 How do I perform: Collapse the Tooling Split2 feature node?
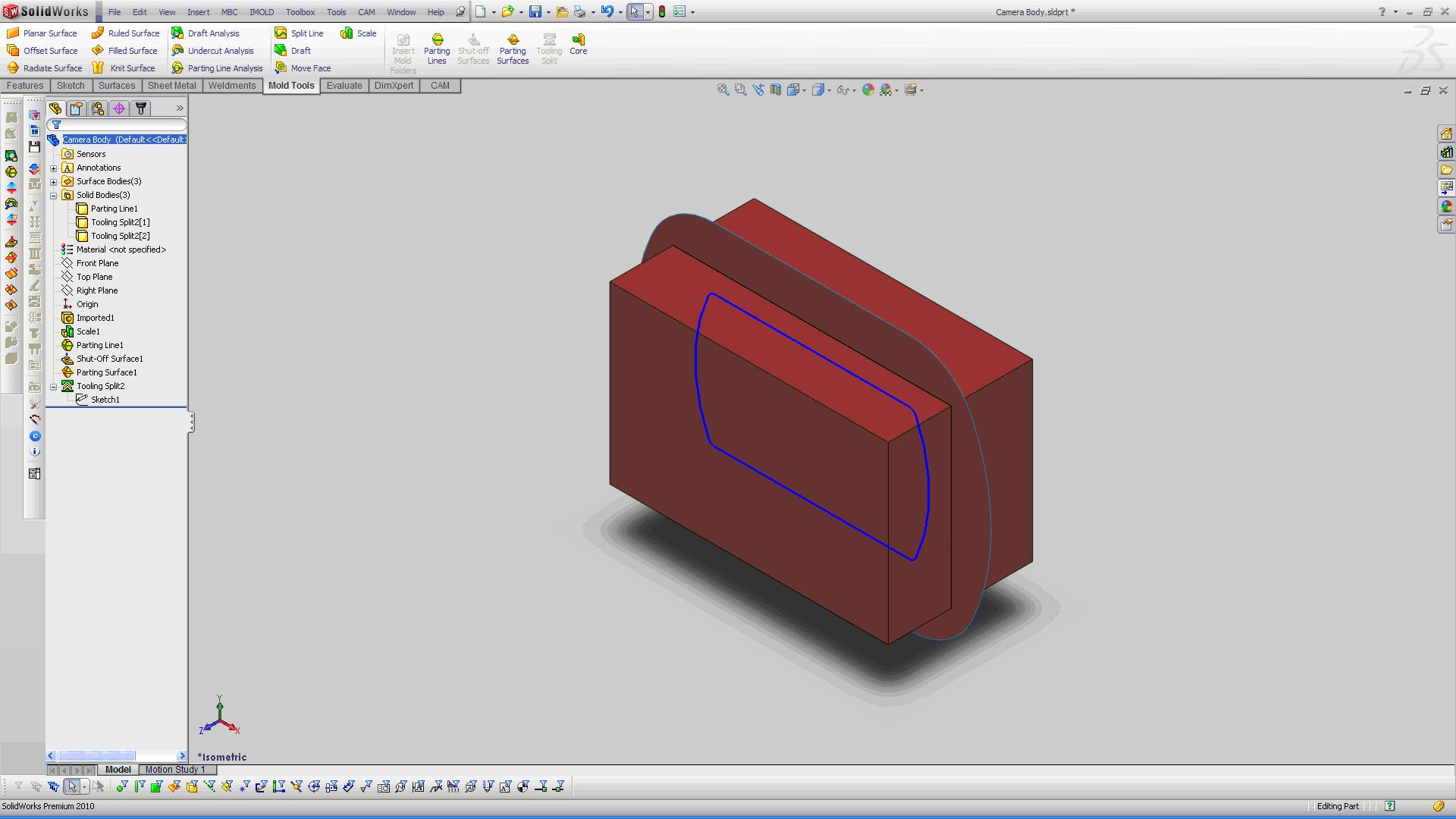pyautogui.click(x=54, y=387)
